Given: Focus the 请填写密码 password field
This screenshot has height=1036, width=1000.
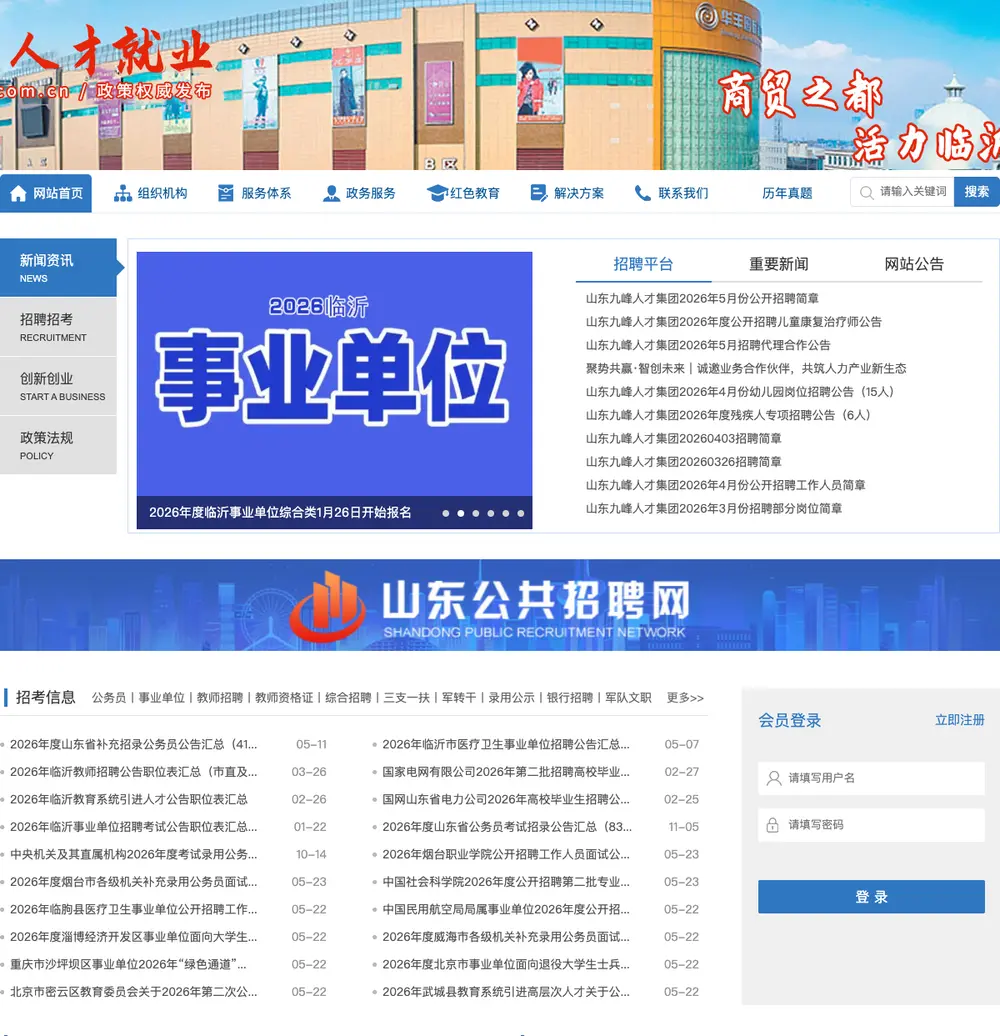Looking at the screenshot, I should point(871,825).
